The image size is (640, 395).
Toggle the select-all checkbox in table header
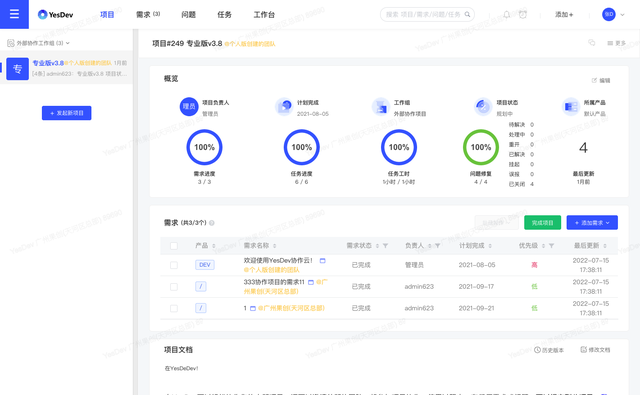pos(174,246)
